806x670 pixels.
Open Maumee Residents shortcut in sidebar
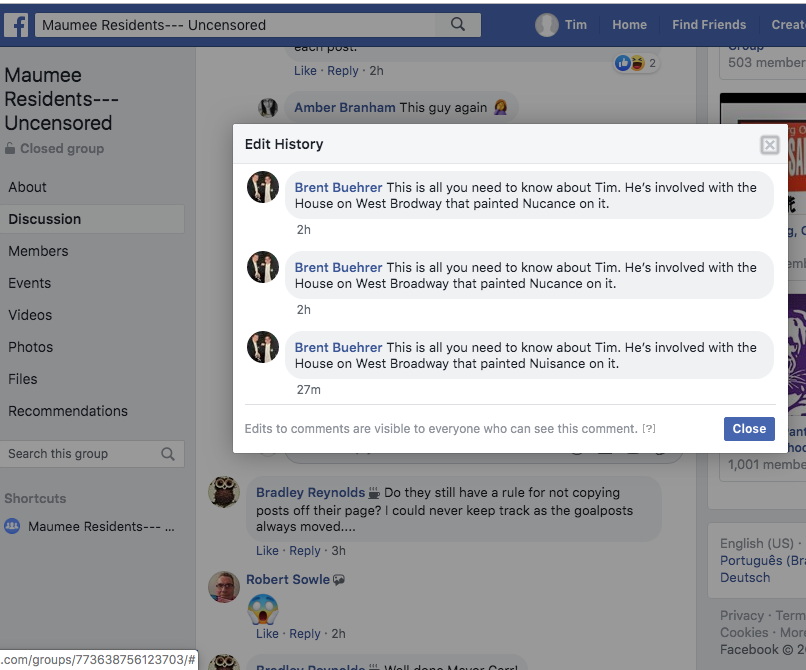pyautogui.click(x=100, y=526)
